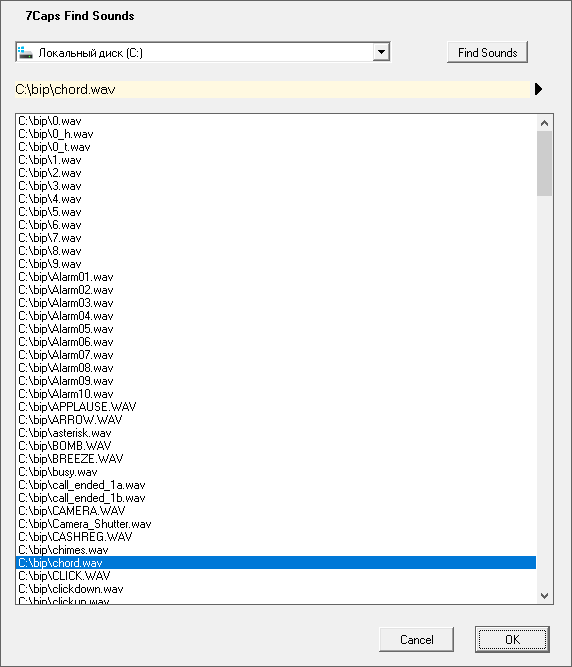Click the scrollbar down arrow
The image size is (572, 667).
(x=544, y=596)
